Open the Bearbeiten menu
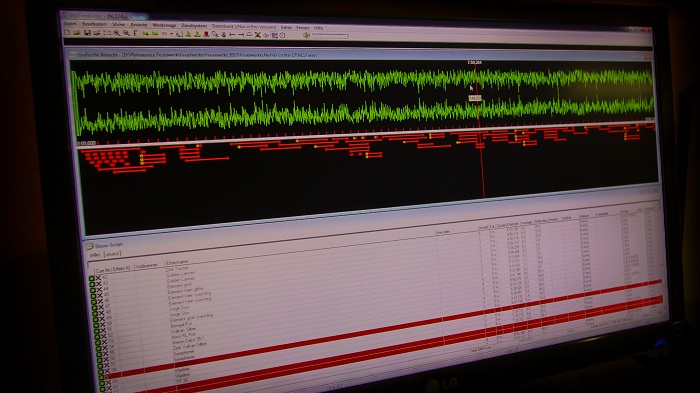 [94, 24]
